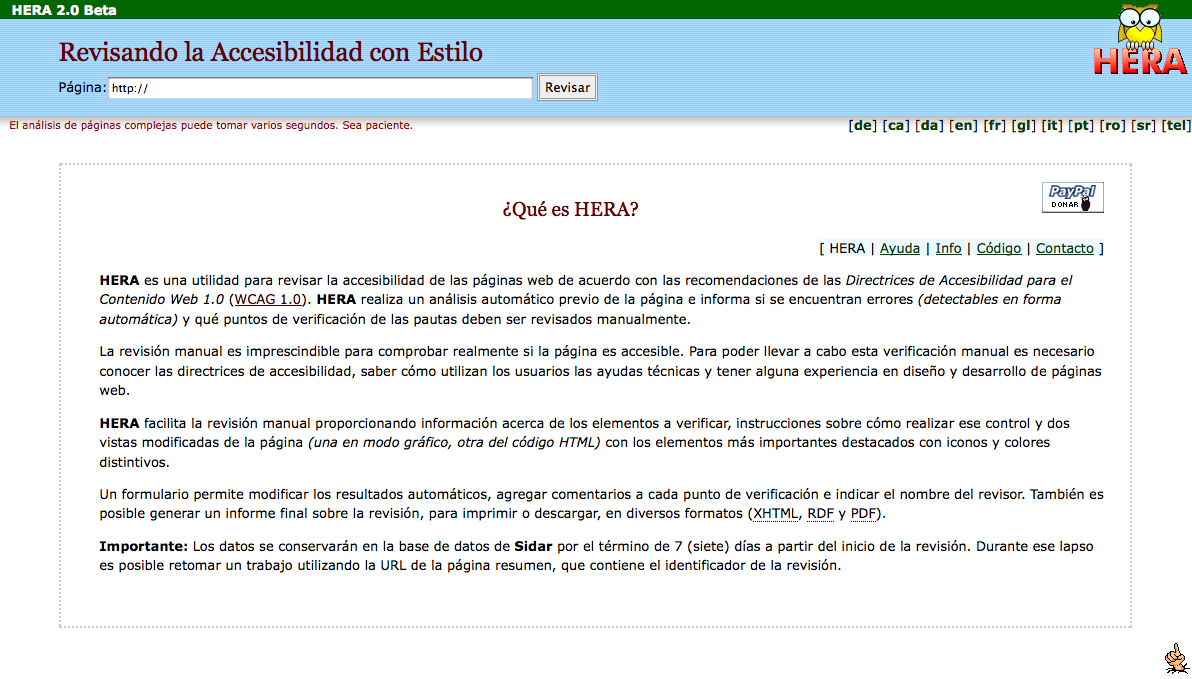Switch to Italian [it] version
This screenshot has height=679, width=1192.
click(x=1051, y=125)
